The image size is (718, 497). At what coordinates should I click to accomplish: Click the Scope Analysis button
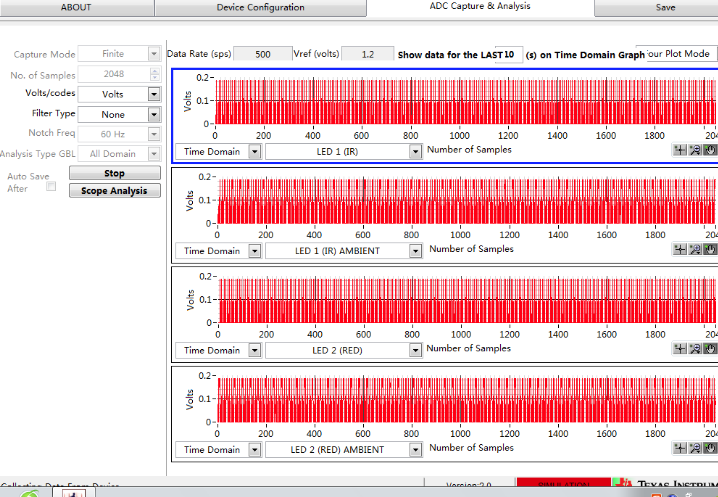(x=114, y=191)
